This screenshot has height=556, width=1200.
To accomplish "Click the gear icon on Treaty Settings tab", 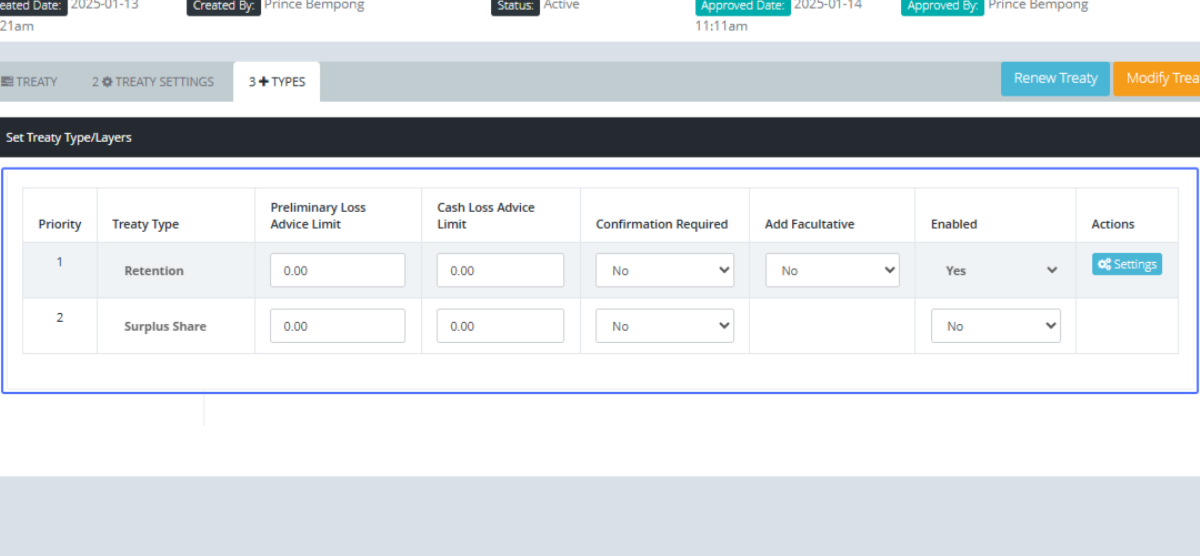I will [107, 82].
